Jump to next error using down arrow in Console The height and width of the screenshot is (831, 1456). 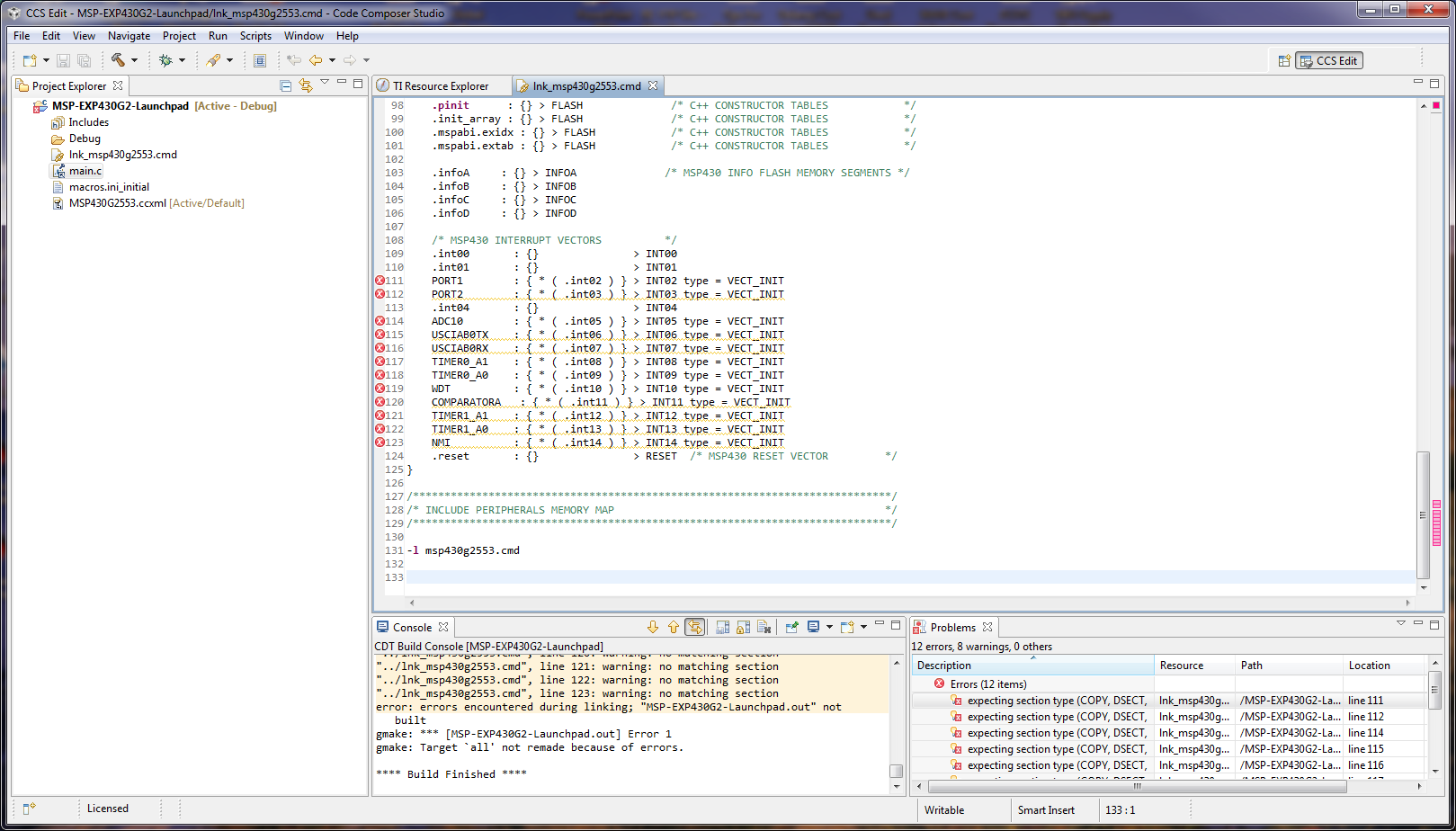653,627
